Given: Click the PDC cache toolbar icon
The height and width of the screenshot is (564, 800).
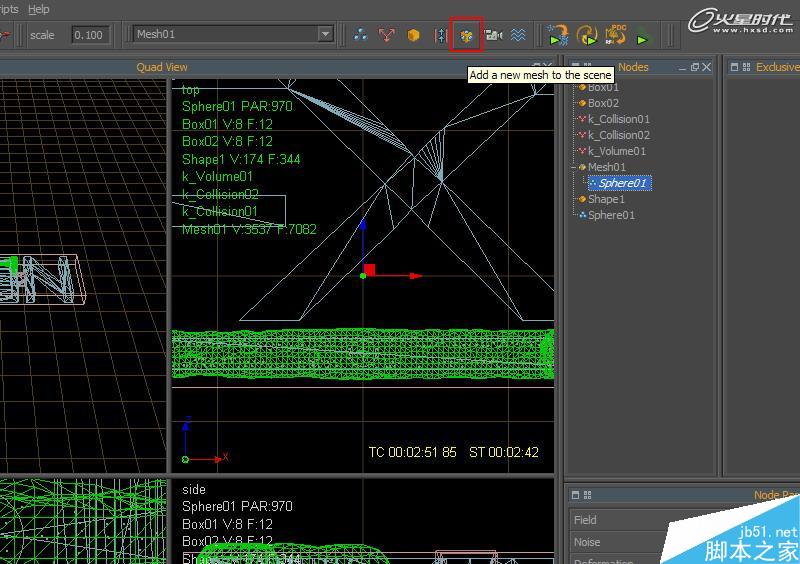Looking at the screenshot, I should [x=615, y=35].
